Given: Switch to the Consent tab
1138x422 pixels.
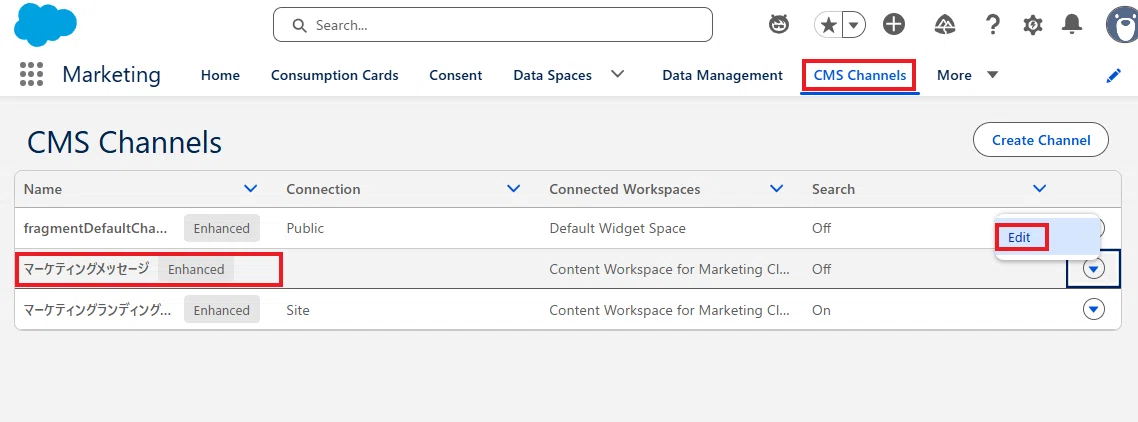Looking at the screenshot, I should pos(456,75).
